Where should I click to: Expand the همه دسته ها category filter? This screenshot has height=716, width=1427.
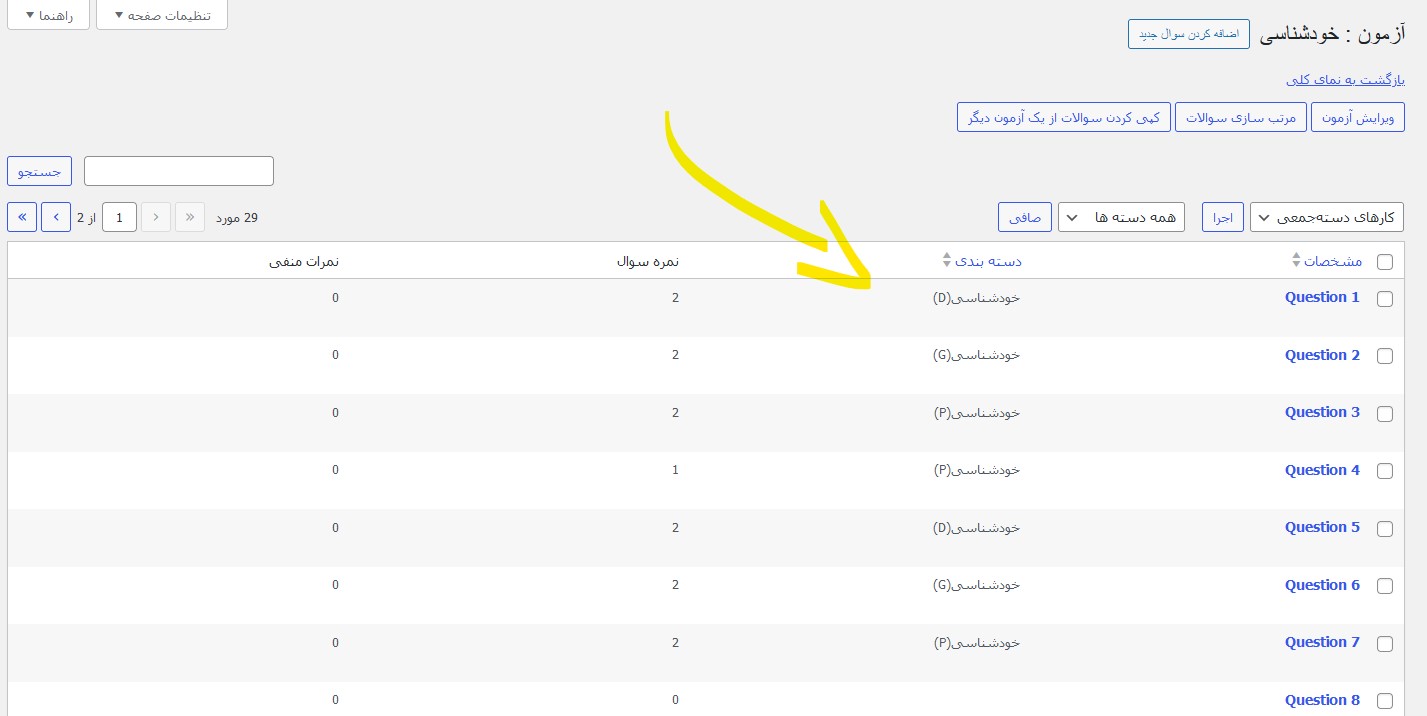1121,217
